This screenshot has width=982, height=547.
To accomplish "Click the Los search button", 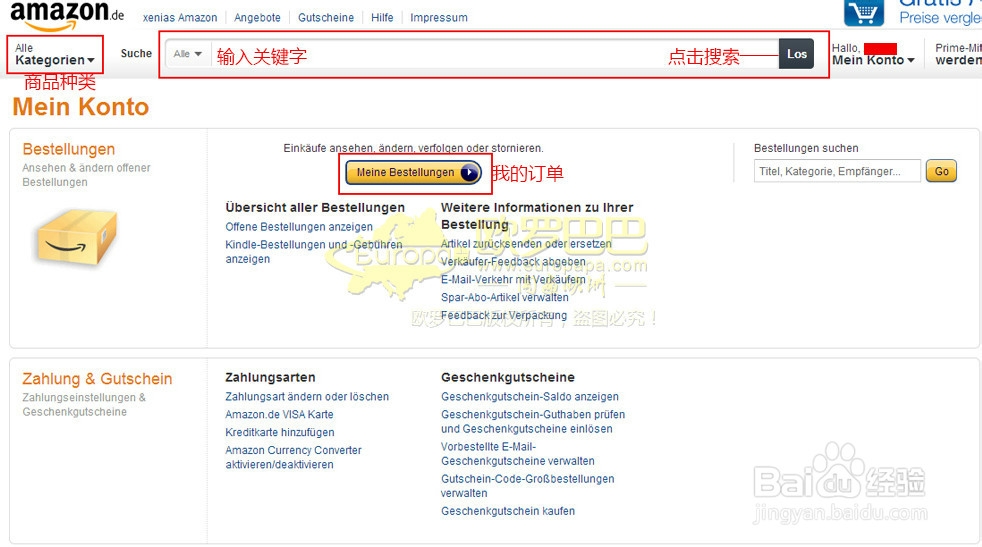I will (797, 54).
